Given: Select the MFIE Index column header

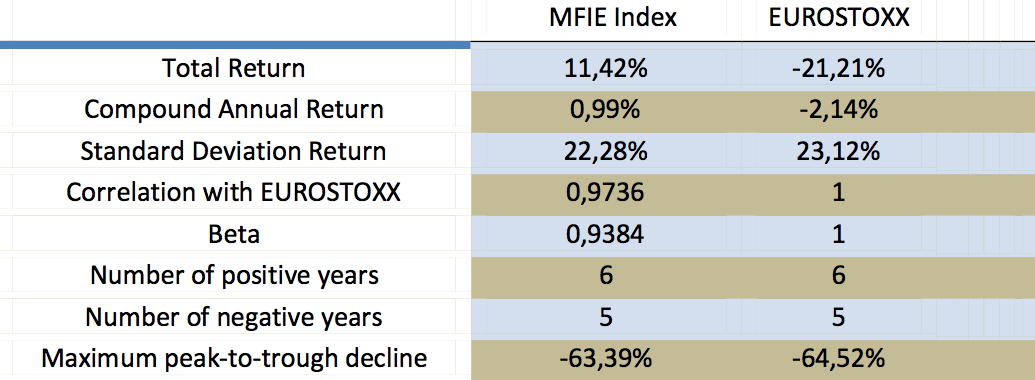Looking at the screenshot, I should click(x=613, y=18).
